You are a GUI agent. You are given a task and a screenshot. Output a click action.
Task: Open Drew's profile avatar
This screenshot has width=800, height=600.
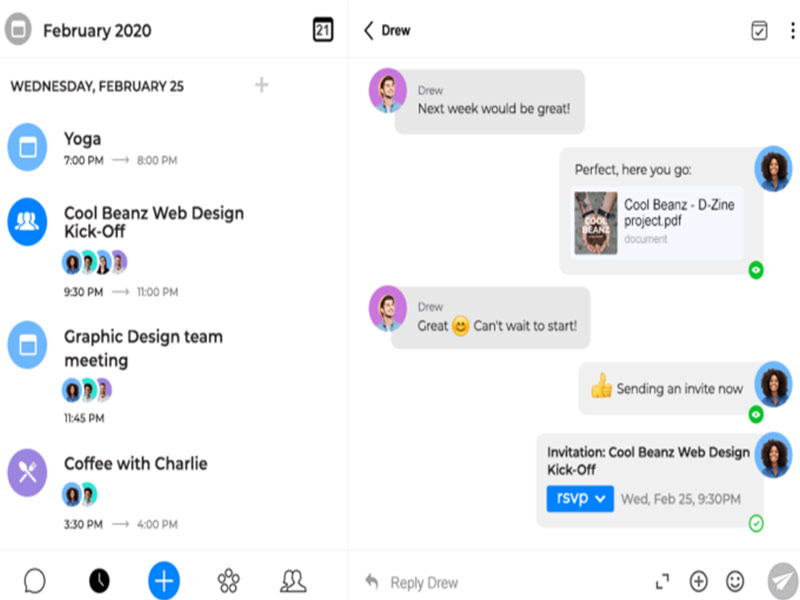[388, 96]
